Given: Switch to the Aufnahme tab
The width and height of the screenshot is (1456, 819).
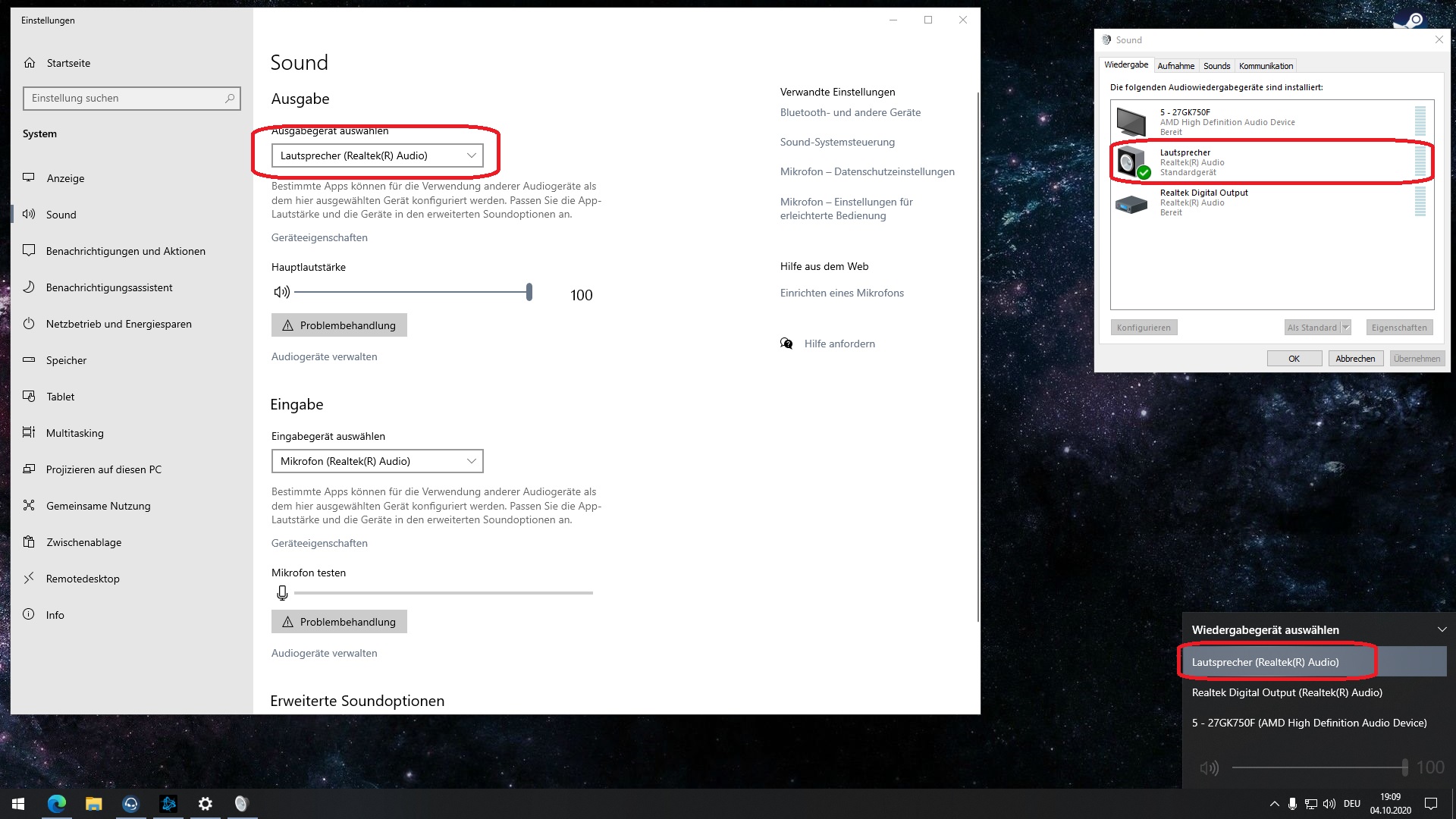Looking at the screenshot, I should 1175,66.
